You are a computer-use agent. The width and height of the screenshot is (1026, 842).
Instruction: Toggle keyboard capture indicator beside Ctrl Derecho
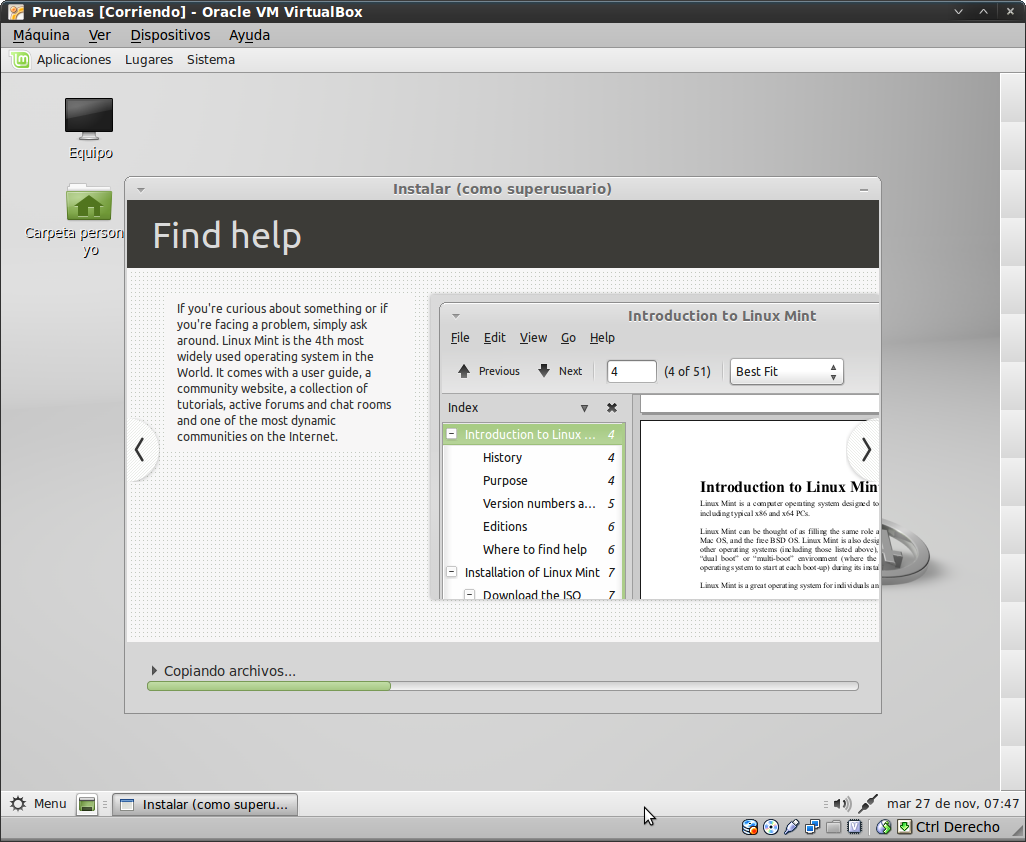pos(904,827)
